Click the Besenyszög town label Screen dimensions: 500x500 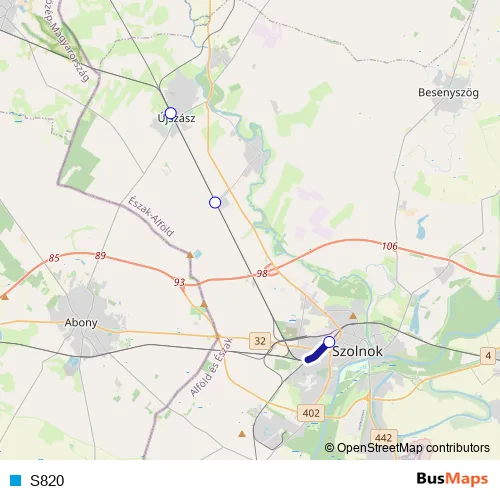tap(448, 93)
